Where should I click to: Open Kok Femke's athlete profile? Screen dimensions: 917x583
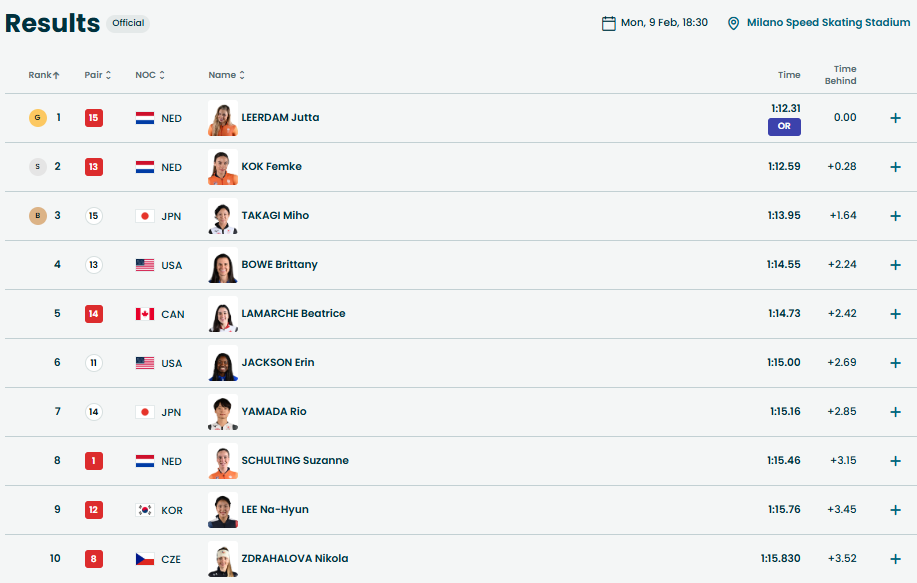coord(271,167)
